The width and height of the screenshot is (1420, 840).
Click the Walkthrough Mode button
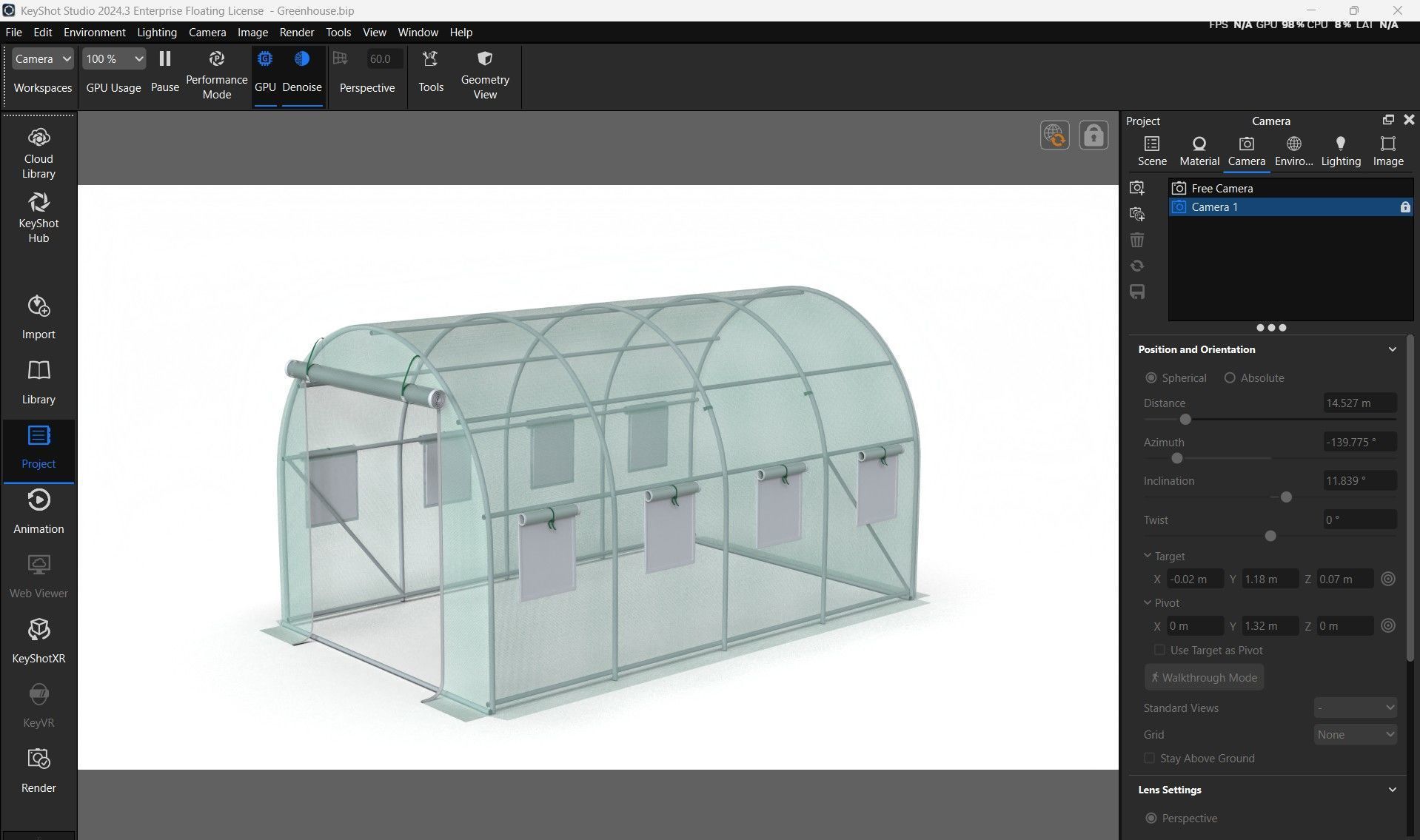click(x=1204, y=677)
